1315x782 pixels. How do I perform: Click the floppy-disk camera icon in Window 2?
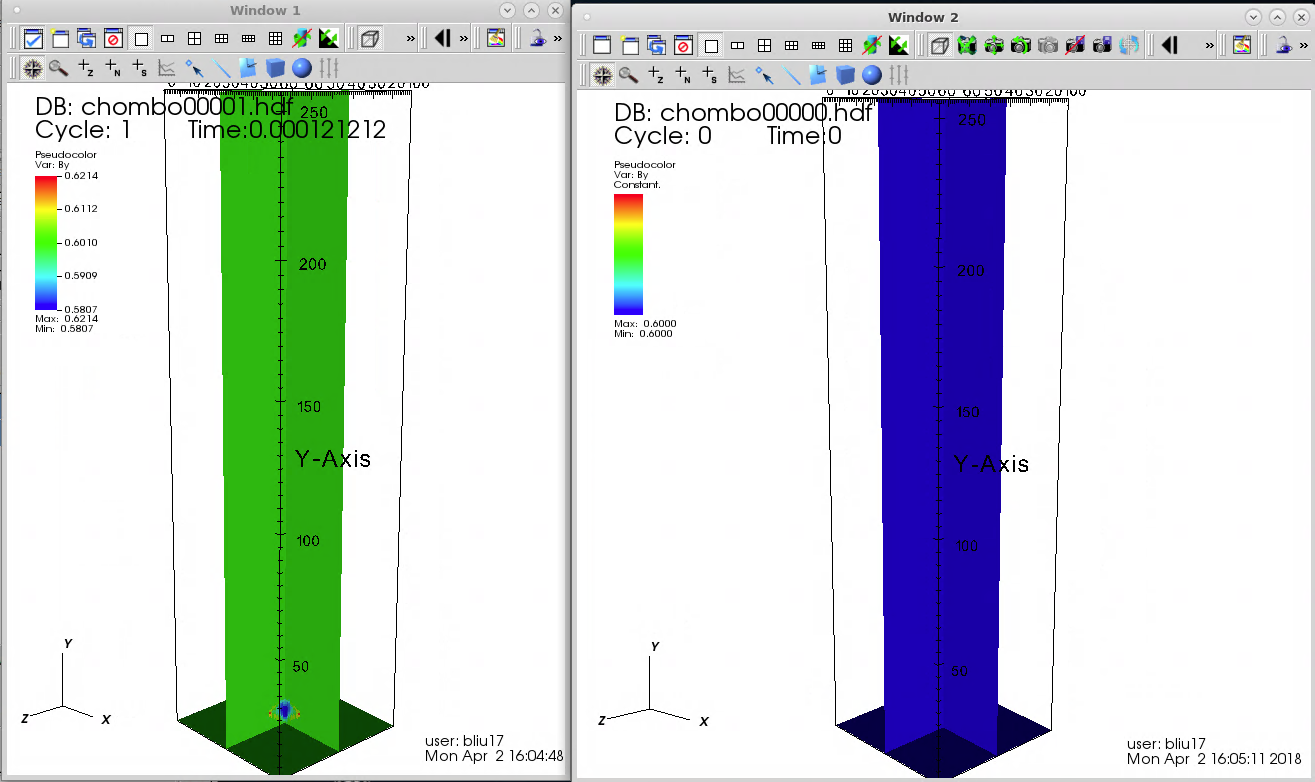[1101, 45]
